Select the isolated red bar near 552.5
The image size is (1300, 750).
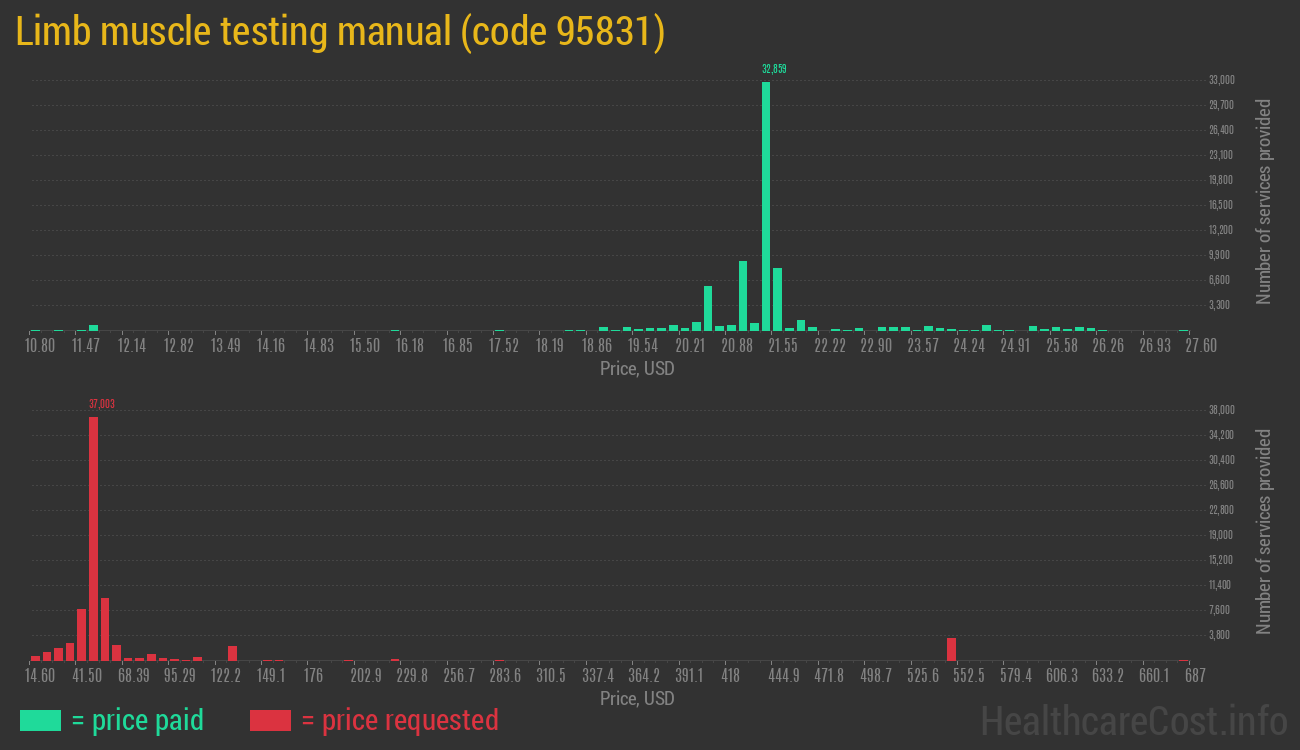[951, 649]
